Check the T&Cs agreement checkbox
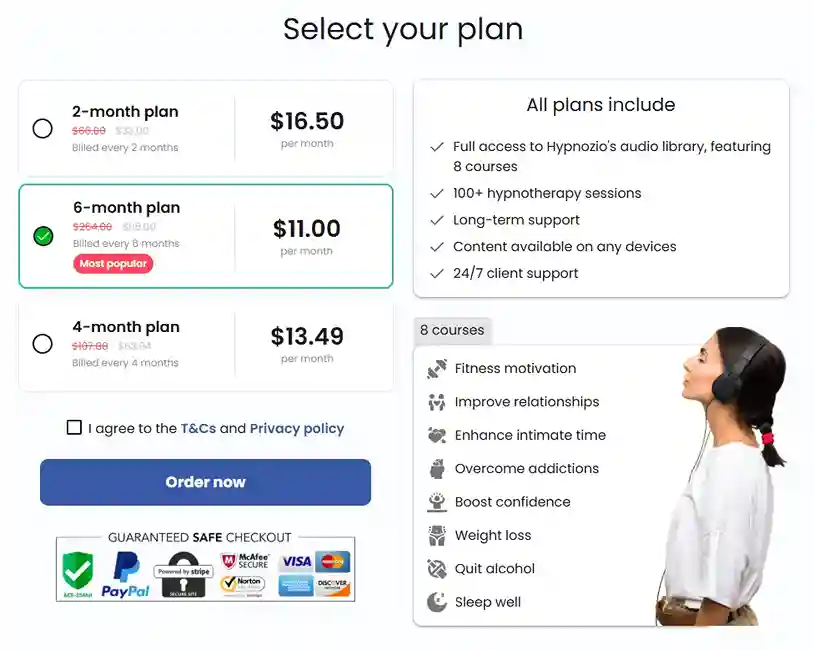 74,427
